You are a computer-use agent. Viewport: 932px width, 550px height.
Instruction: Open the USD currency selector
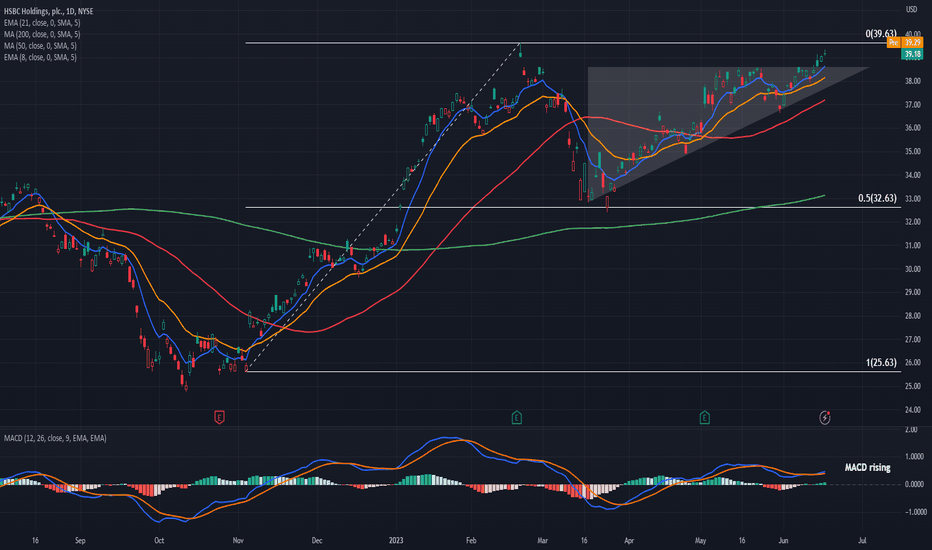[x=912, y=10]
